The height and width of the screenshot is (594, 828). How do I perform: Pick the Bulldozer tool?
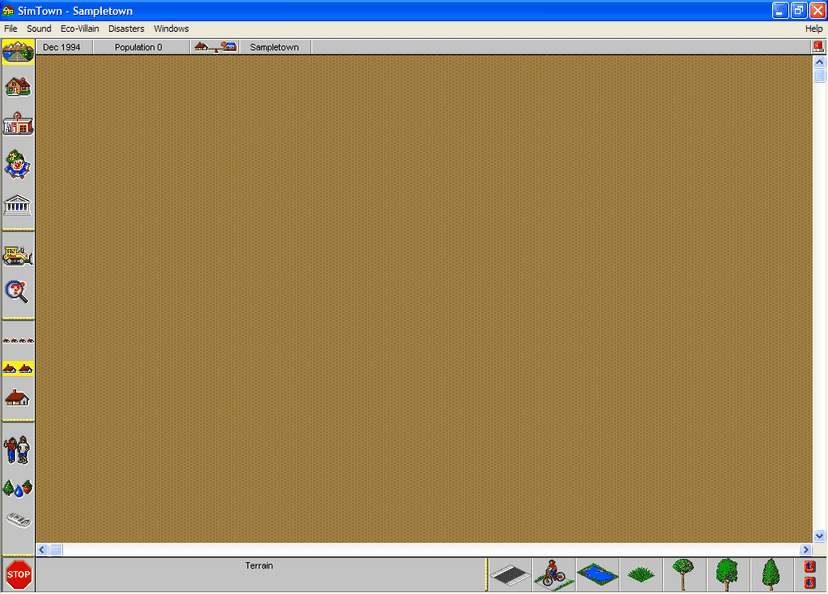pos(18,256)
